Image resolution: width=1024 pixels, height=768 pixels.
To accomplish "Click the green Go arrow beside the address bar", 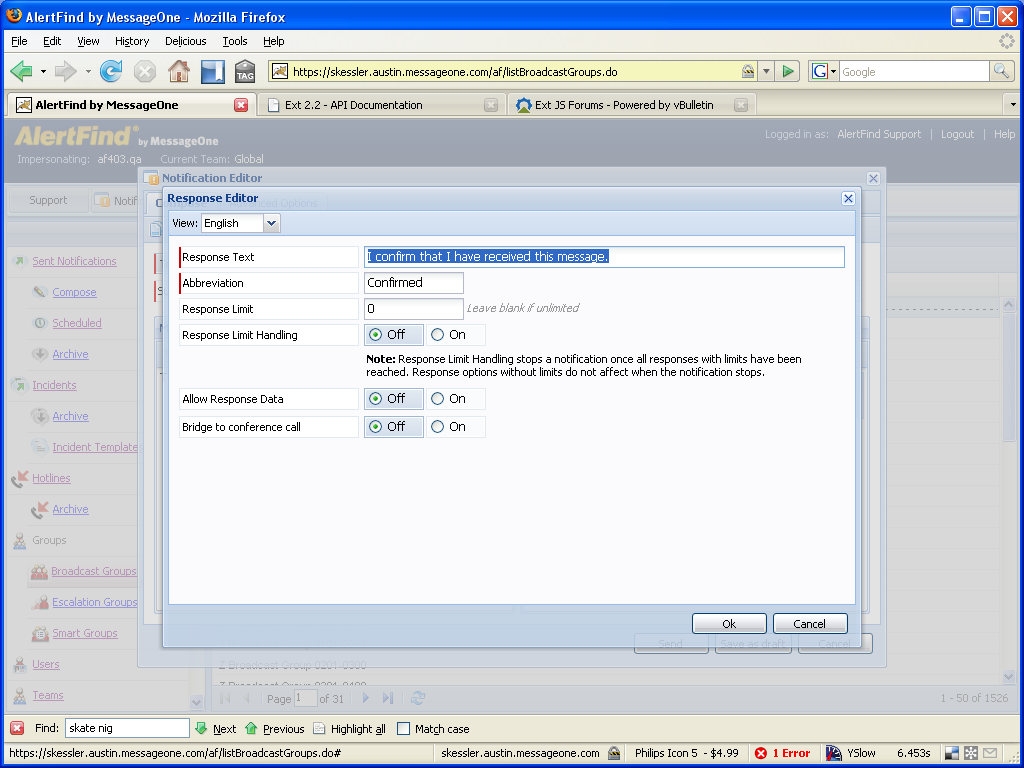I will click(x=788, y=71).
